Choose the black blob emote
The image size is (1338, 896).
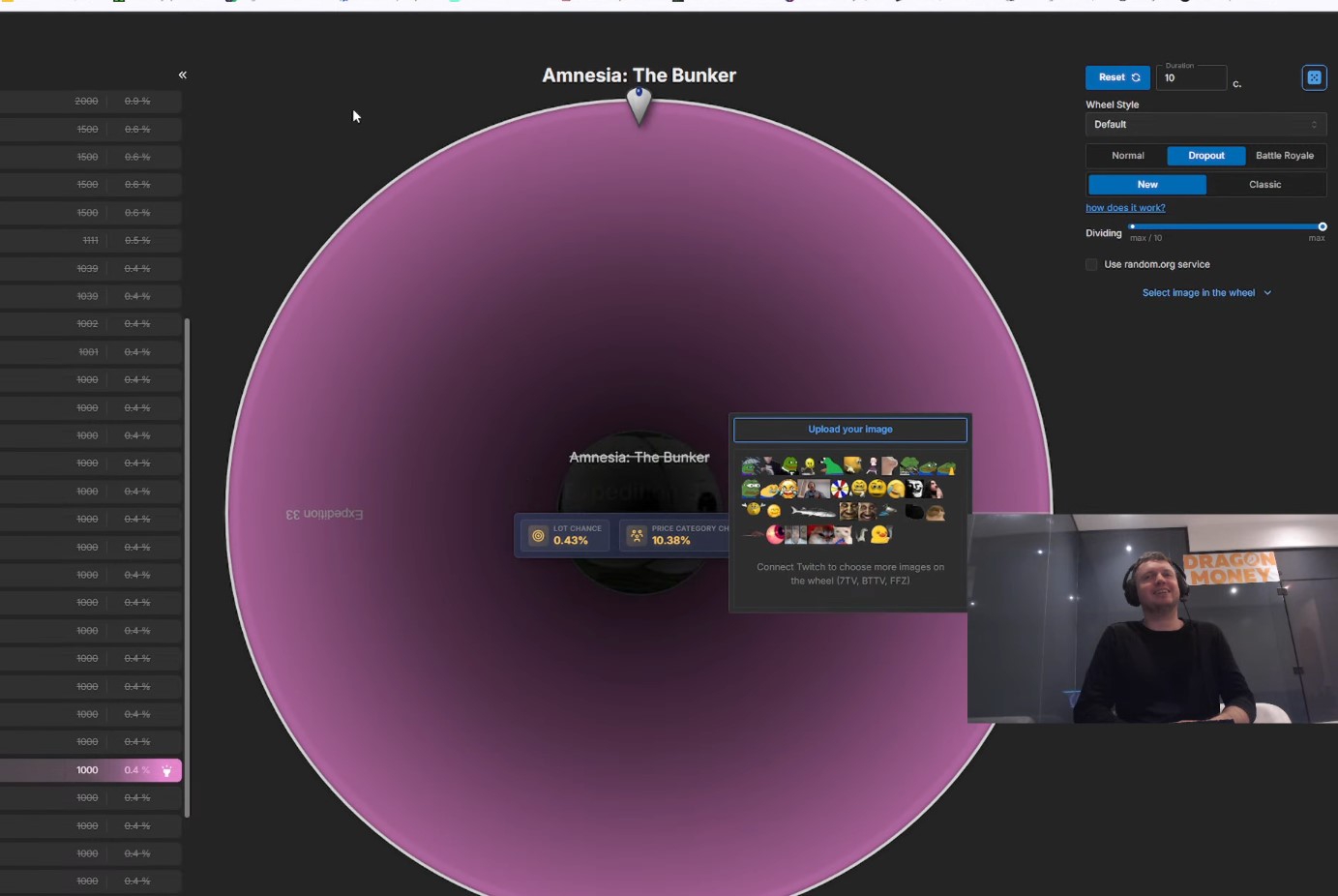point(915,512)
